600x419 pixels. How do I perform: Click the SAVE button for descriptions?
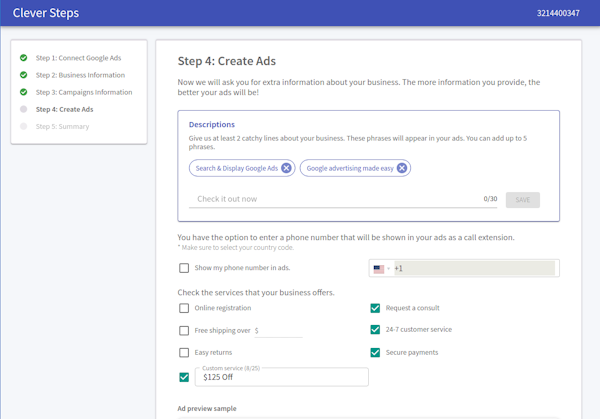click(x=523, y=199)
